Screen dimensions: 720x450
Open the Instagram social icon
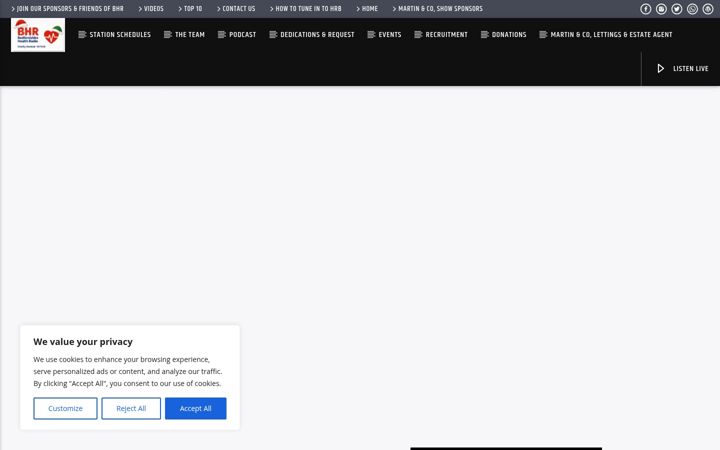coord(661,9)
